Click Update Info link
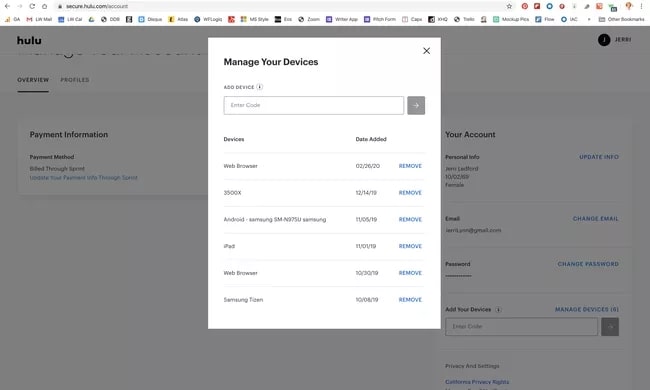This screenshot has height=390, width=650. point(599,157)
